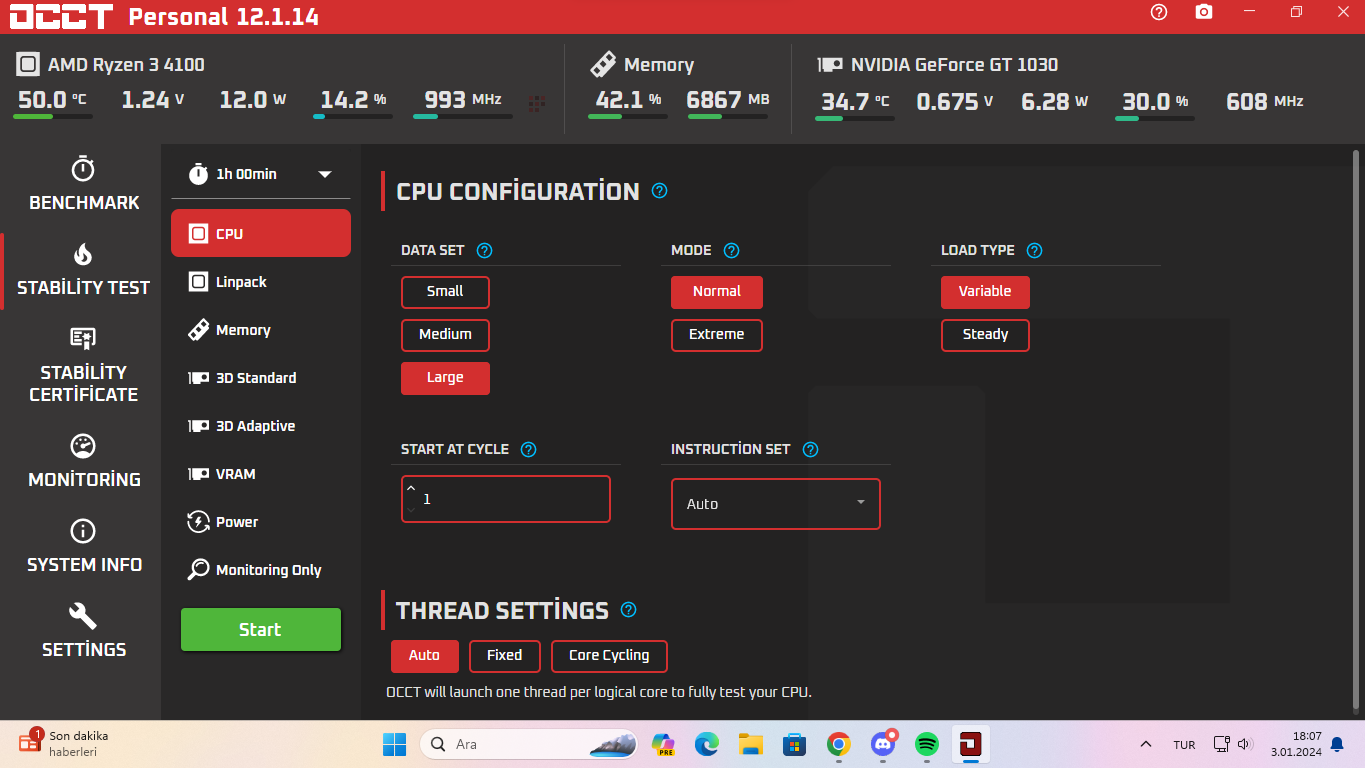
Task: Select the 3D Adaptive test
Action: [261, 426]
